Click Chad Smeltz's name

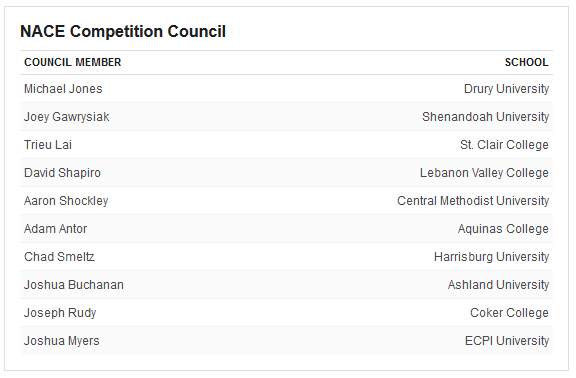point(60,256)
